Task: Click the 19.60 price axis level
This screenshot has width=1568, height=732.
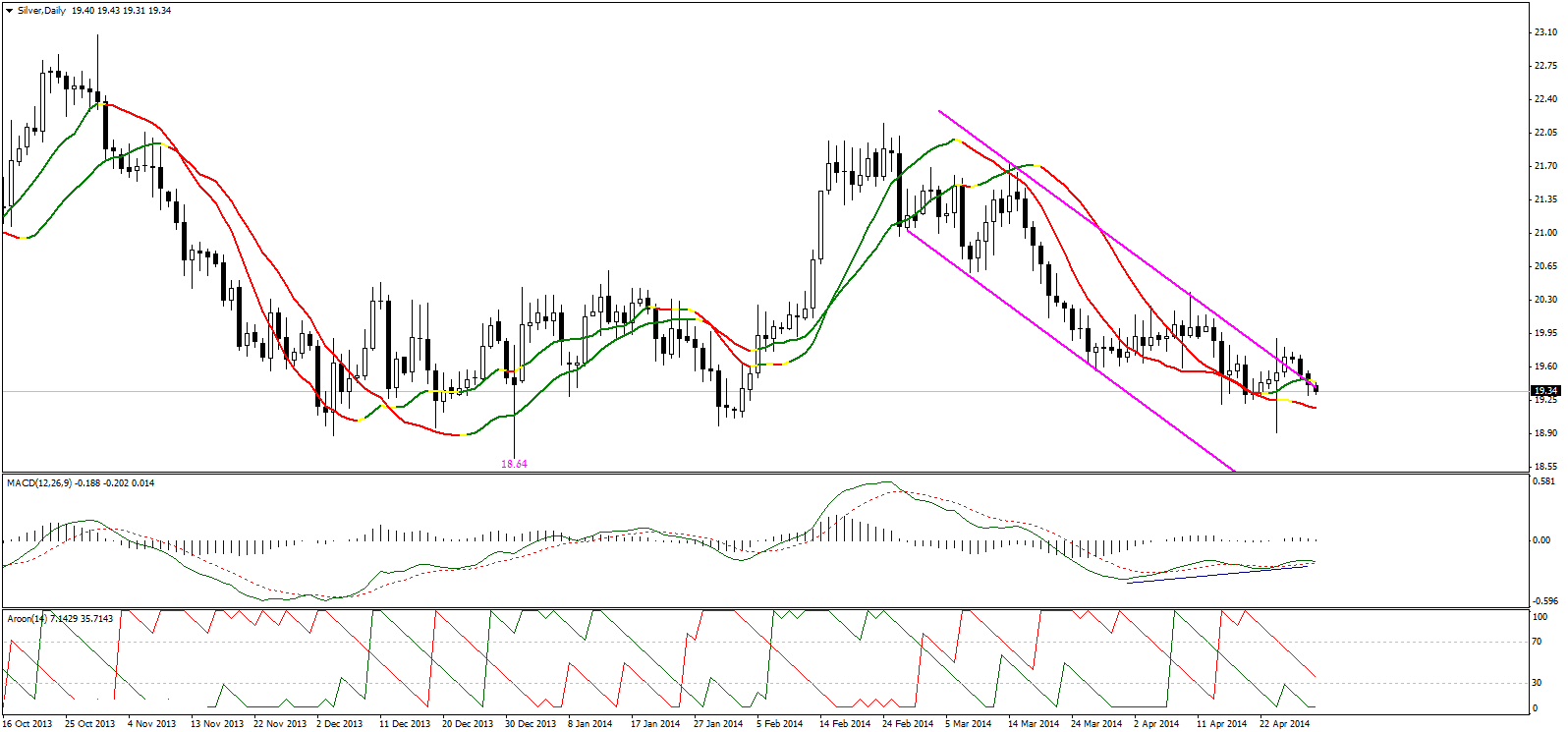Action: (x=1545, y=366)
